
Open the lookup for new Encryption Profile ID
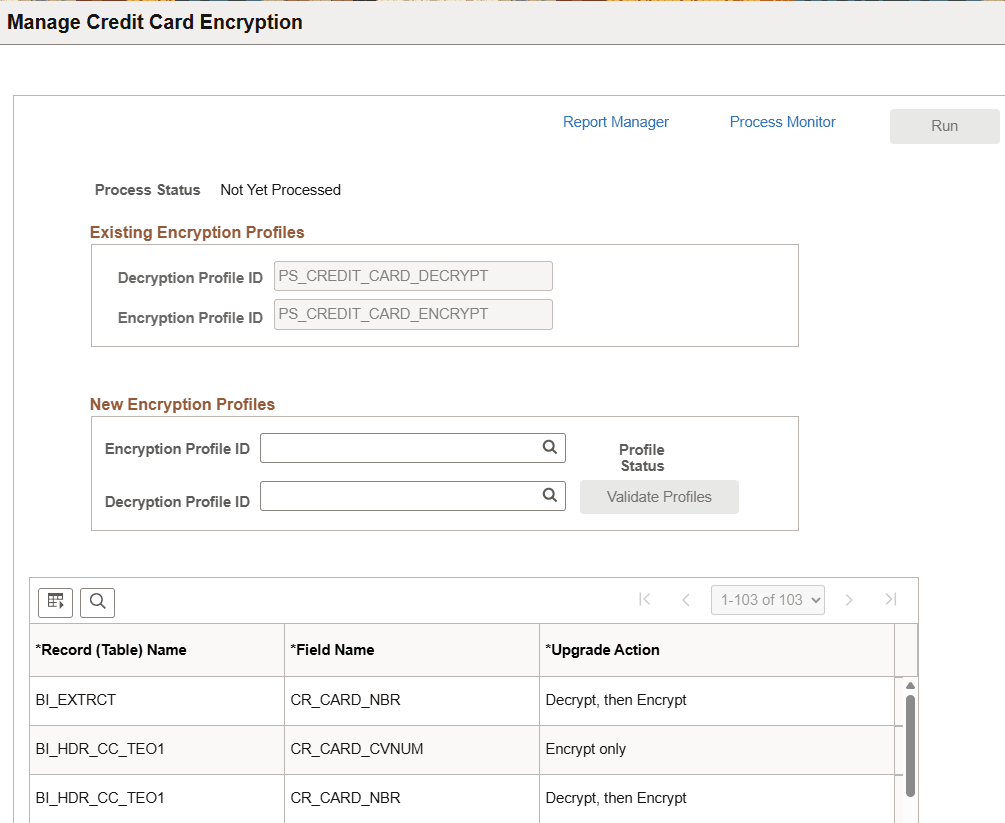point(549,447)
